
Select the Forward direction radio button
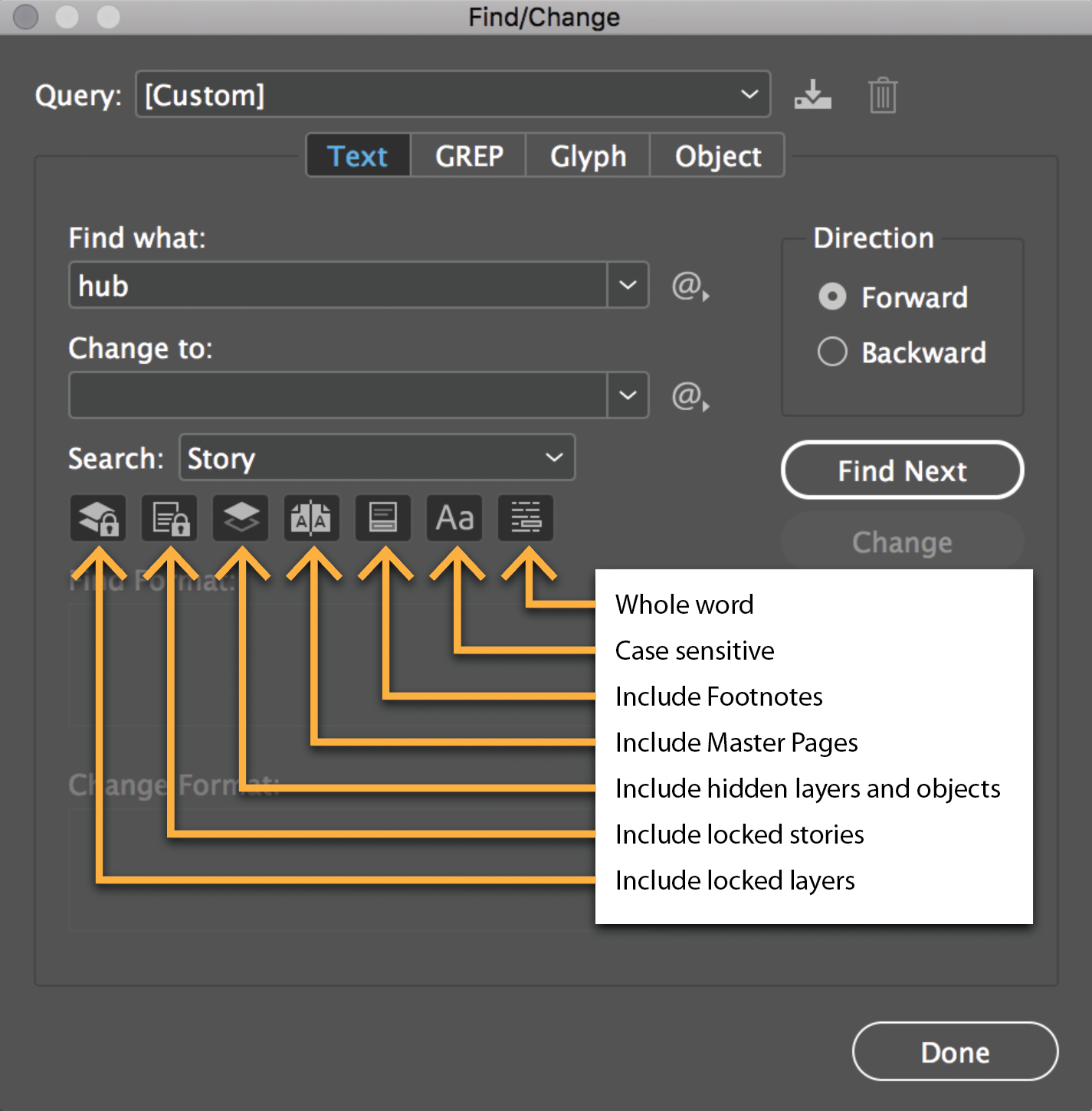coord(832,297)
